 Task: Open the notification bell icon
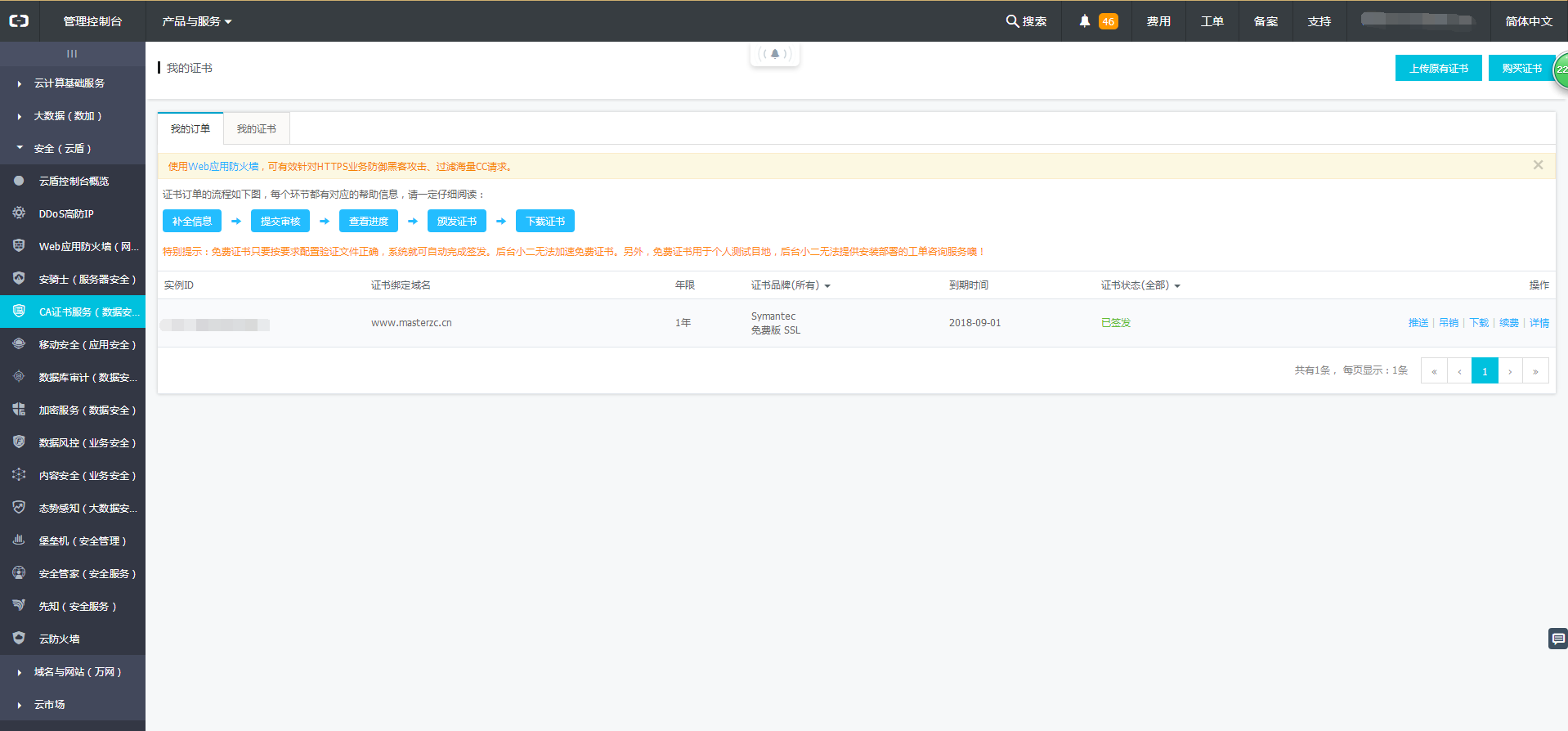click(x=1084, y=21)
